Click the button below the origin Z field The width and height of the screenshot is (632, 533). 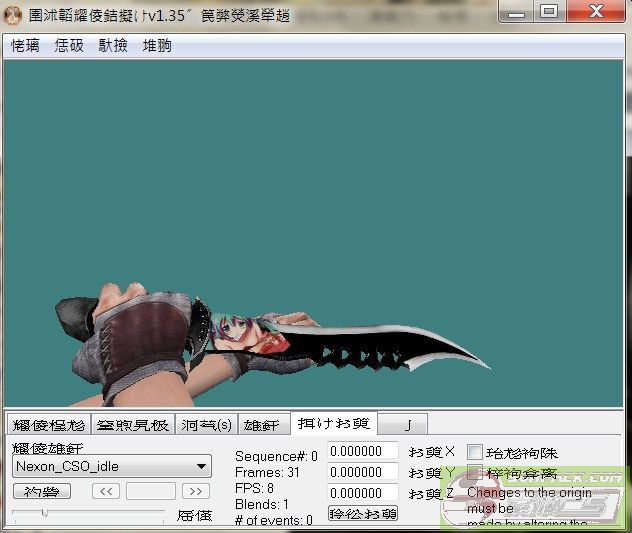(362, 513)
